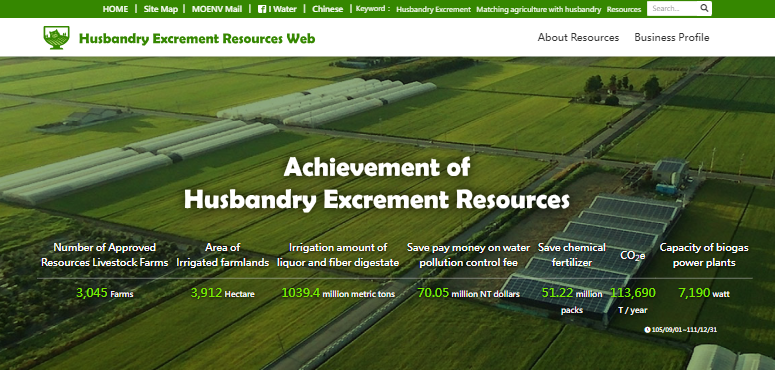Click the 7,190 watt biogas statistic
Image resolution: width=775 pixels, height=370 pixels.
[x=704, y=293]
